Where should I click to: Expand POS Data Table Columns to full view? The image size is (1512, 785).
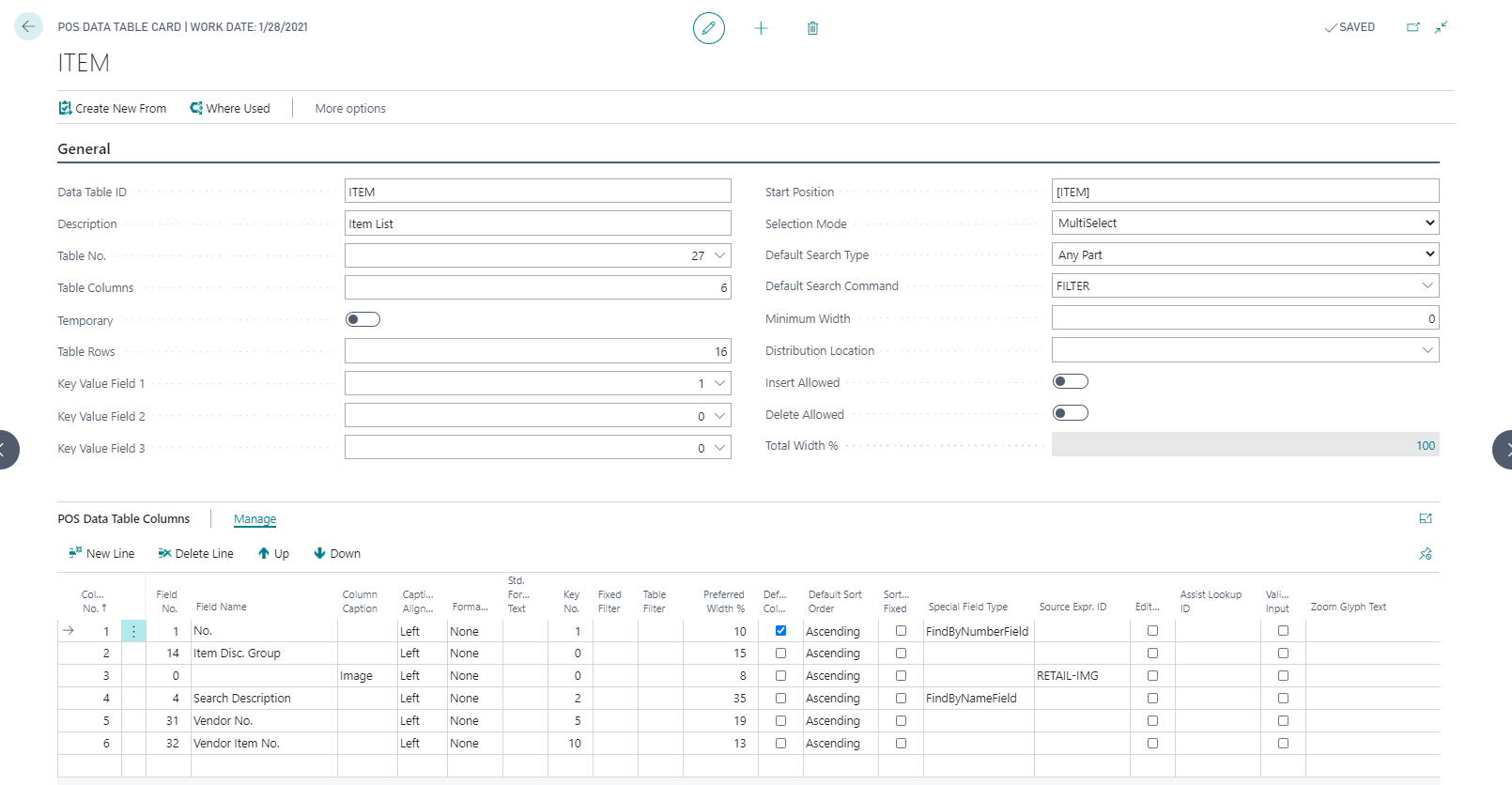[x=1426, y=518]
